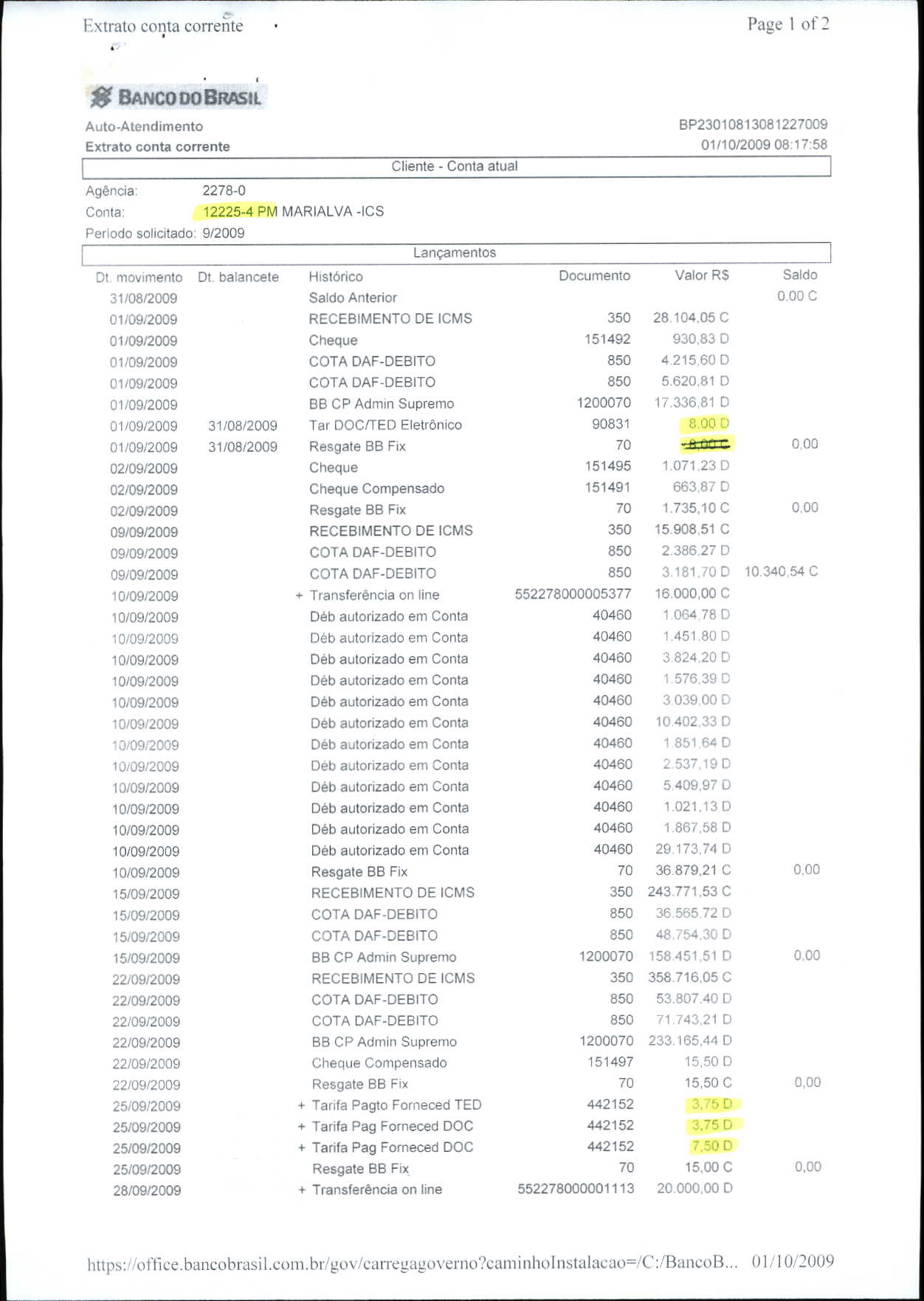924x1301 pixels.
Task: Select the Dt. balancete column header
Action: (238, 278)
